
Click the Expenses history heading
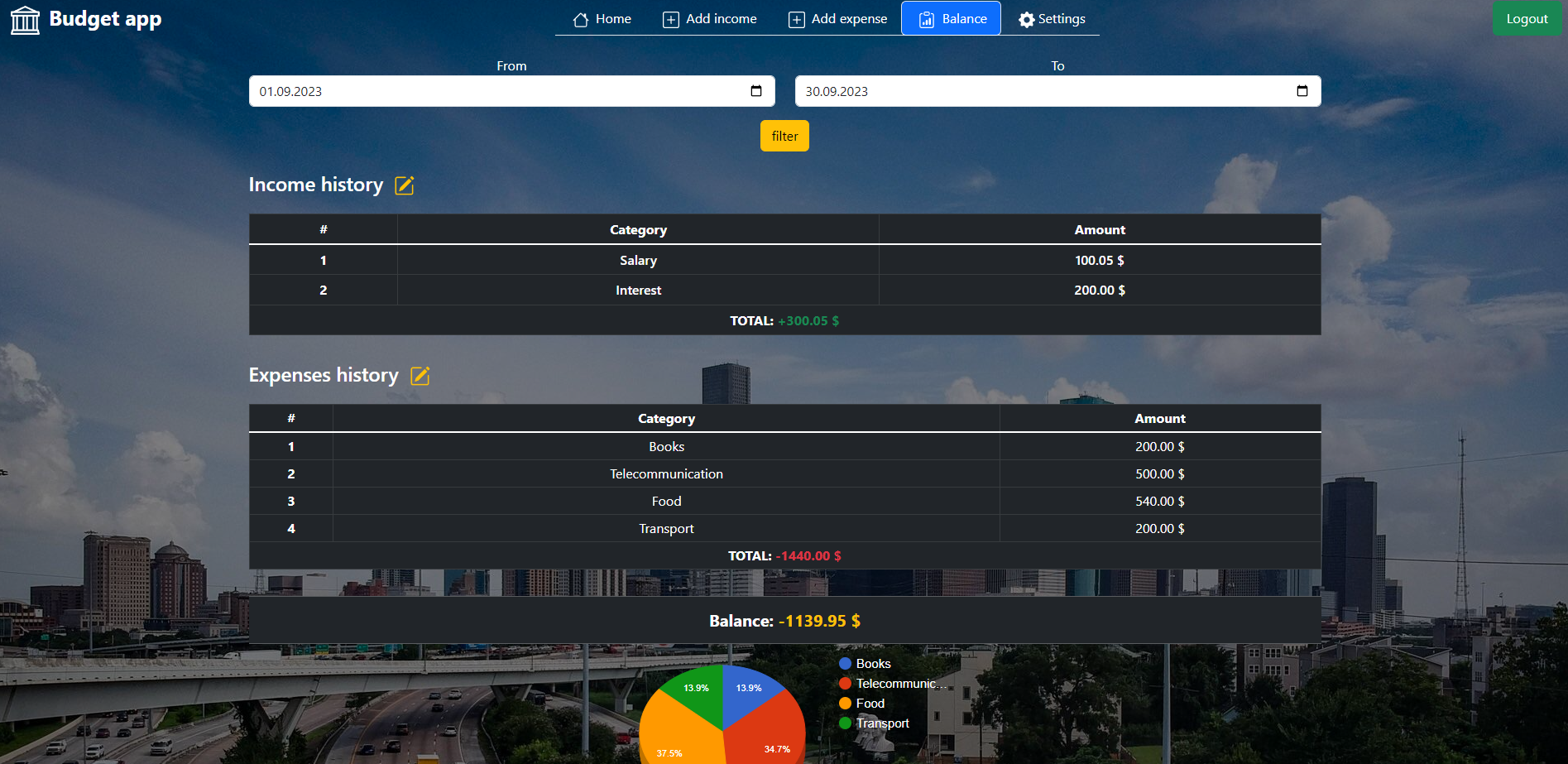point(324,375)
